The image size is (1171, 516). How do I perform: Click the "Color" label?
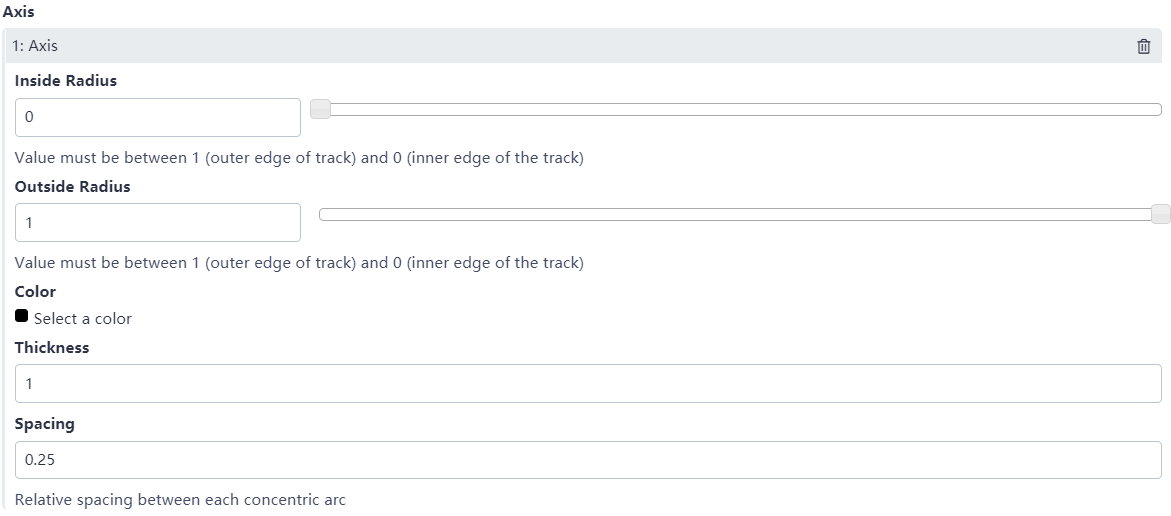tap(36, 291)
